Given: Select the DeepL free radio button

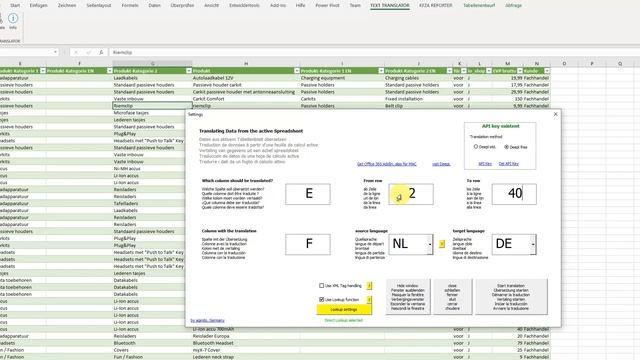Looking at the screenshot, I should [506, 147].
